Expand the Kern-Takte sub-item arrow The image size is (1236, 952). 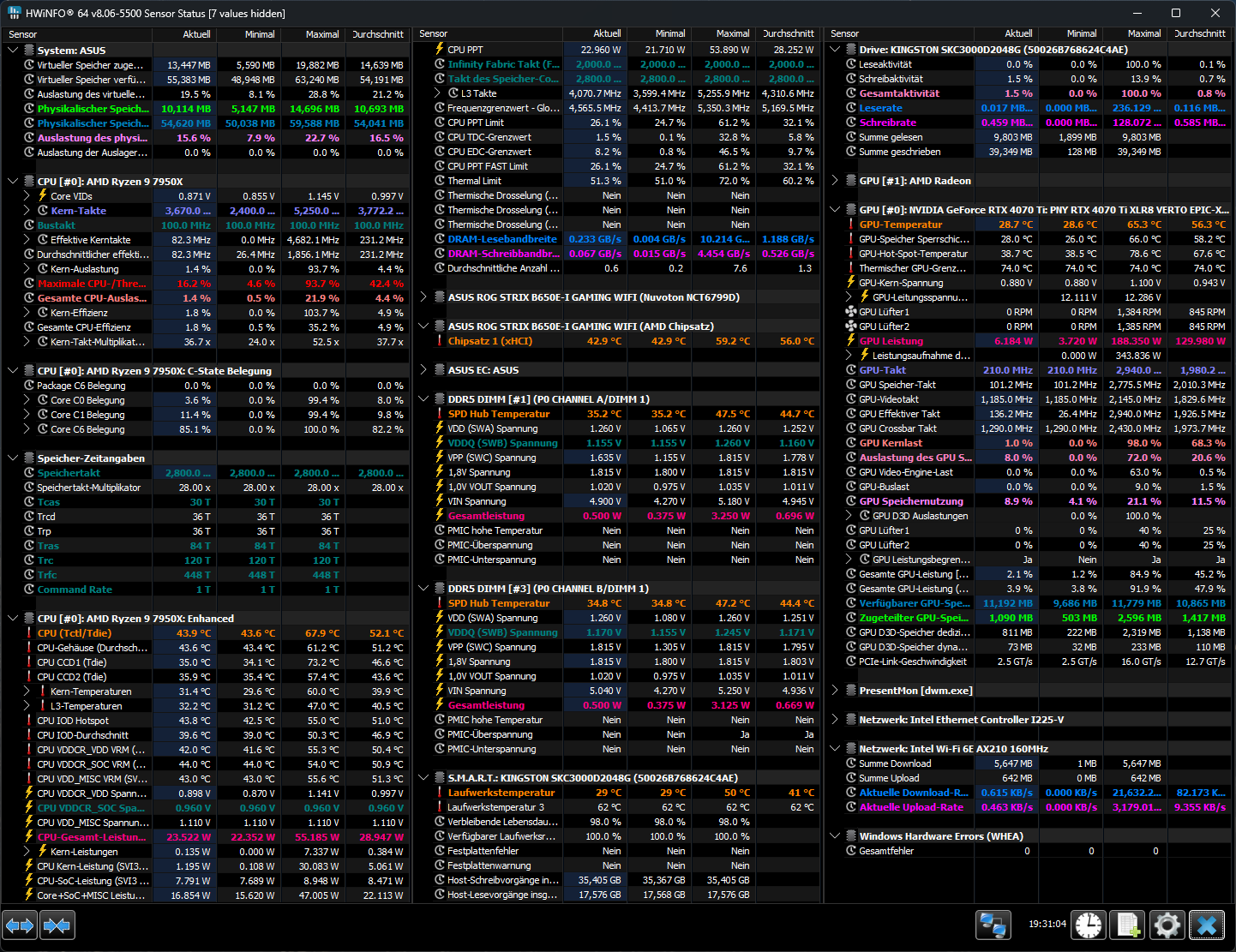point(27,211)
